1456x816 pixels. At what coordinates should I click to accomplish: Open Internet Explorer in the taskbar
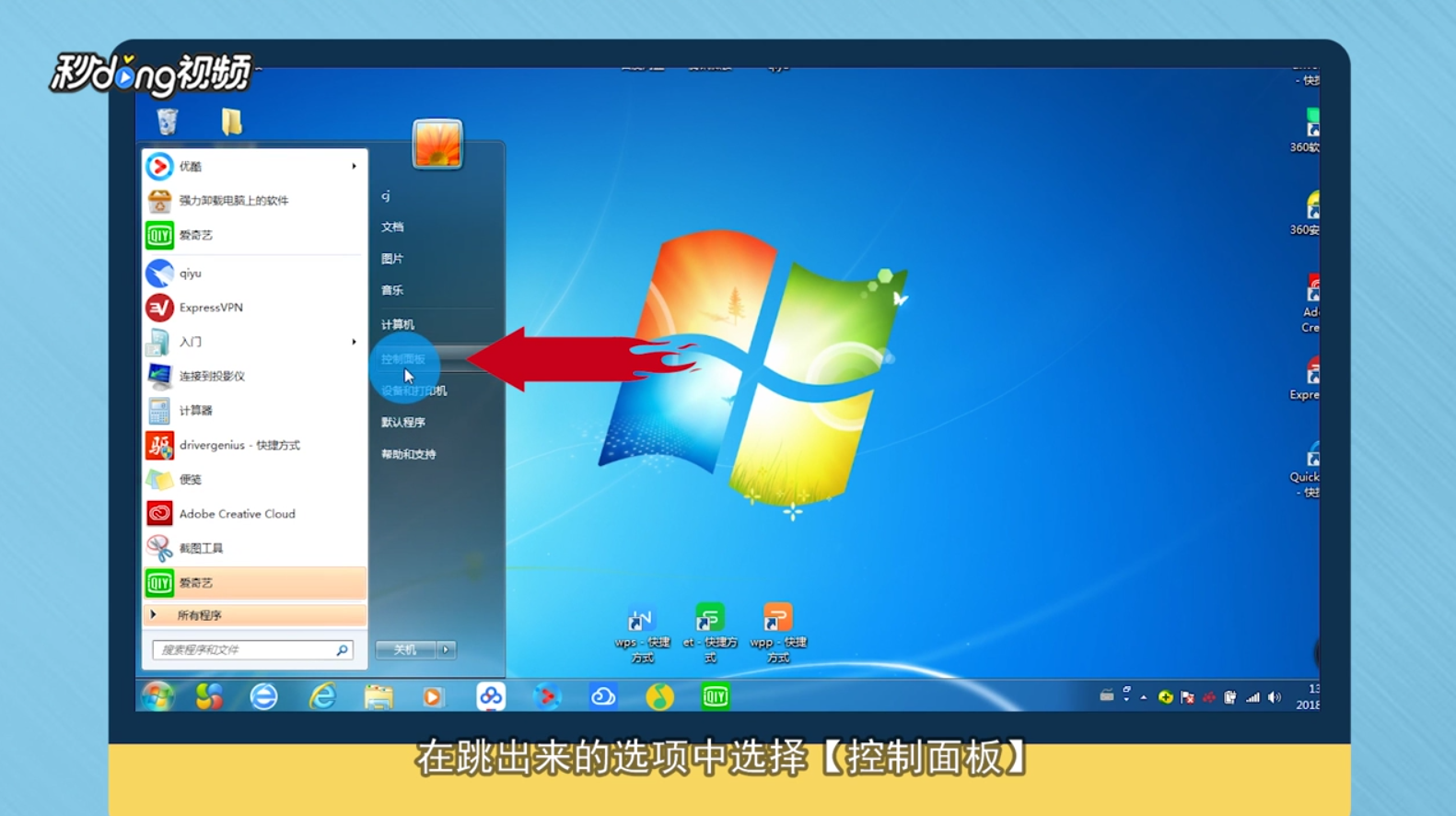click(321, 697)
